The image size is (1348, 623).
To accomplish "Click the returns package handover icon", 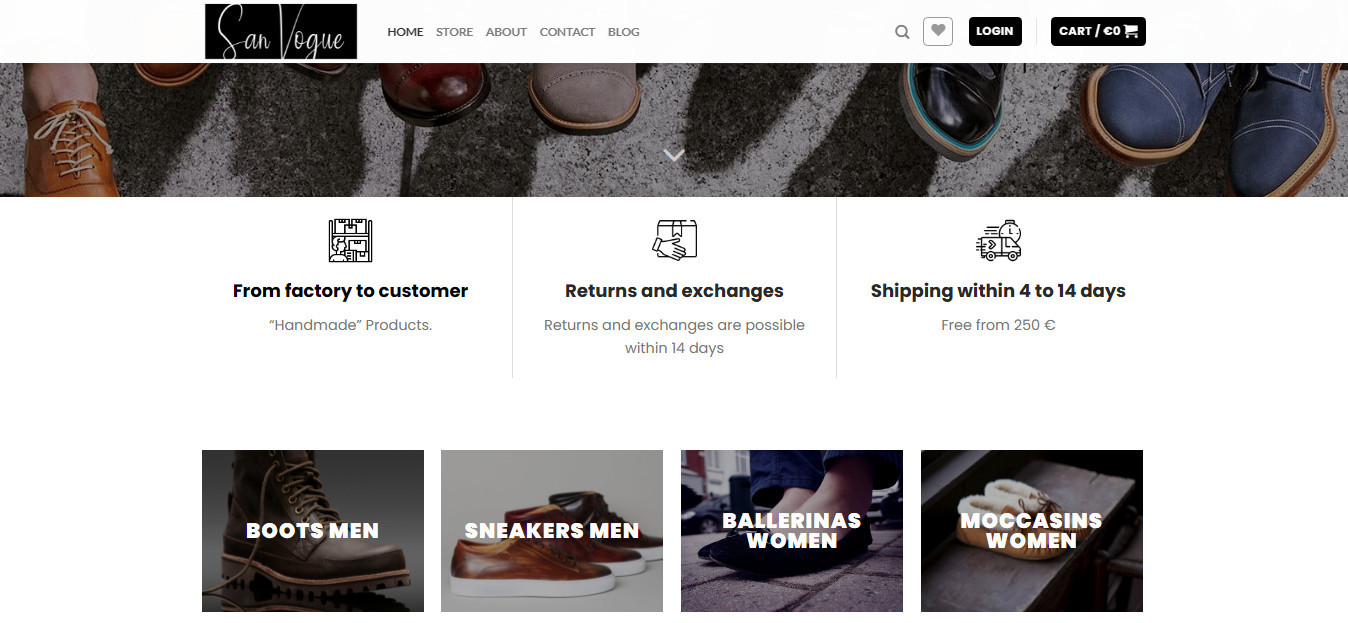I will (x=674, y=240).
